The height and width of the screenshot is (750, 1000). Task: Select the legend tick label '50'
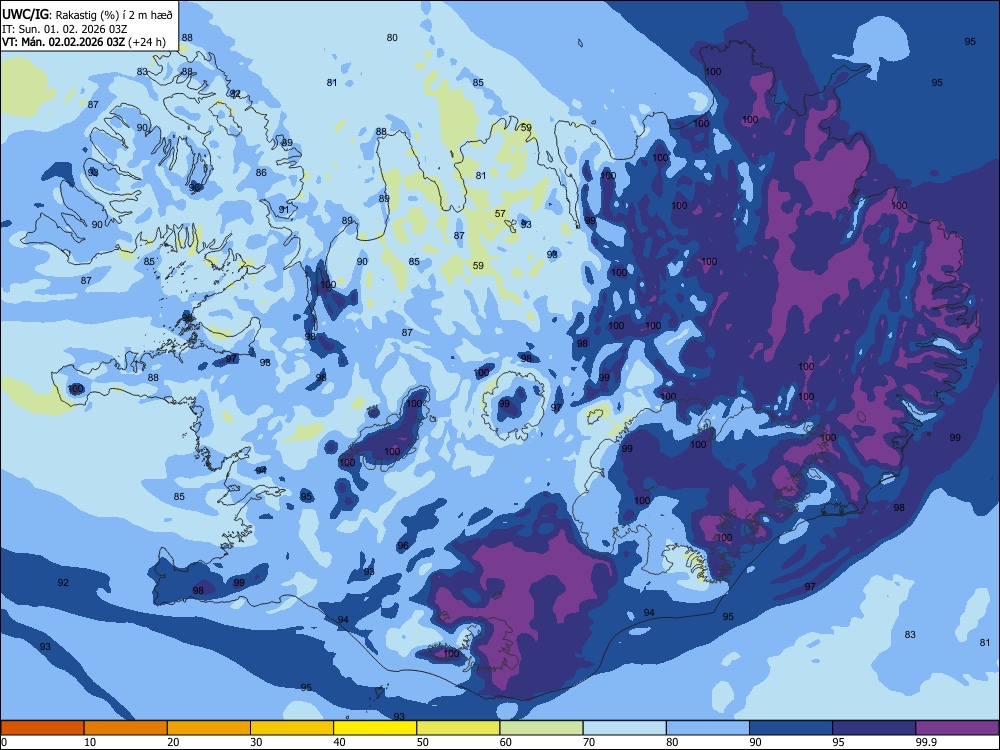pyautogui.click(x=423, y=742)
